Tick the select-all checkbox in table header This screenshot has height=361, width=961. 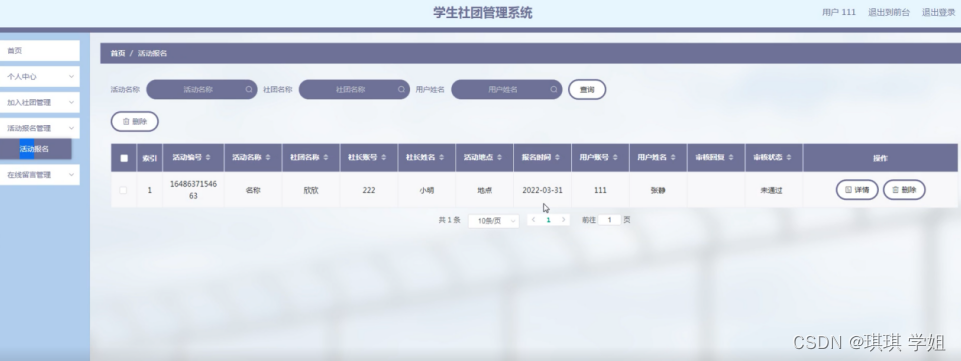coord(124,158)
